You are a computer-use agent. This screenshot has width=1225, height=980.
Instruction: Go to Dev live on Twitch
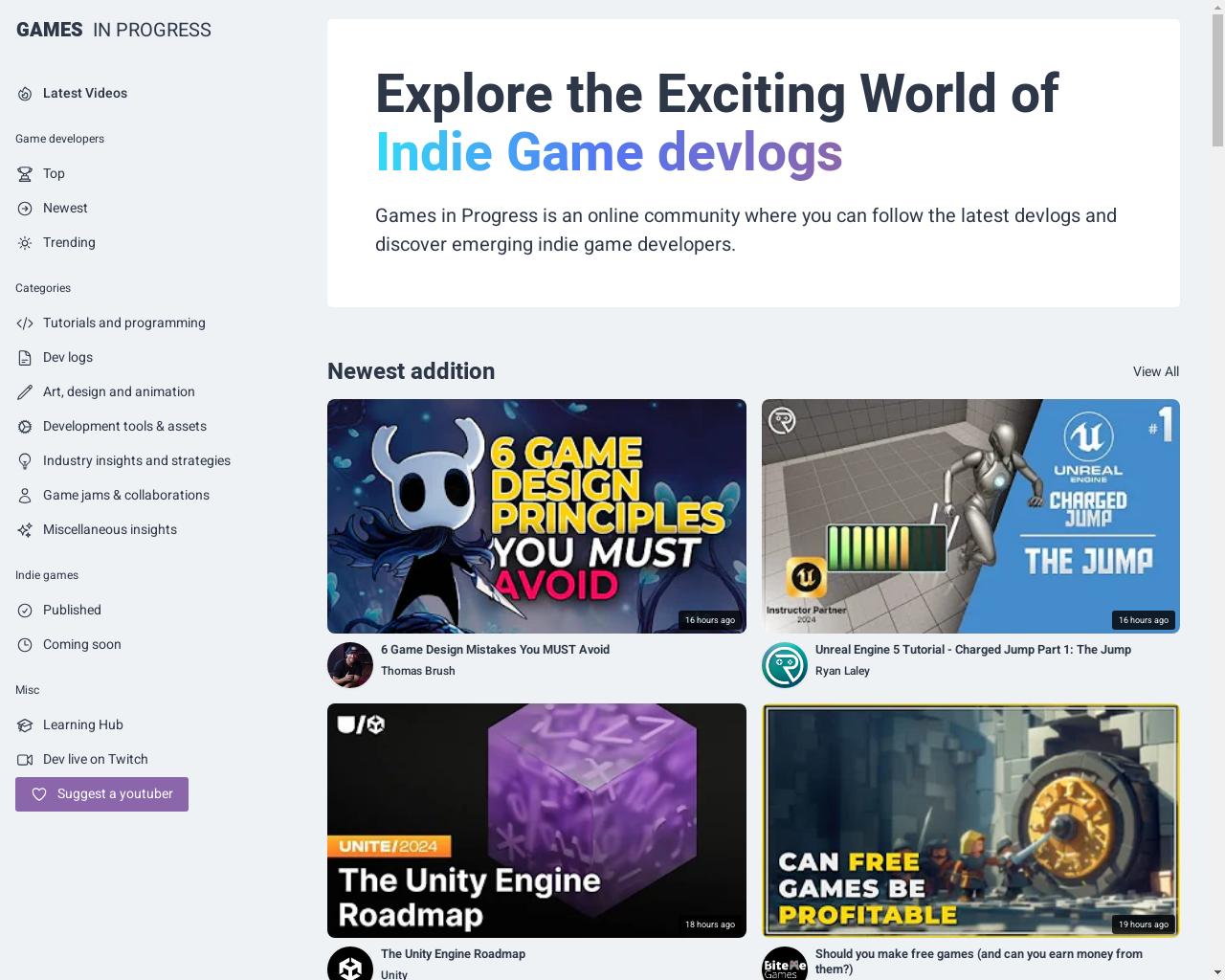[x=96, y=759]
